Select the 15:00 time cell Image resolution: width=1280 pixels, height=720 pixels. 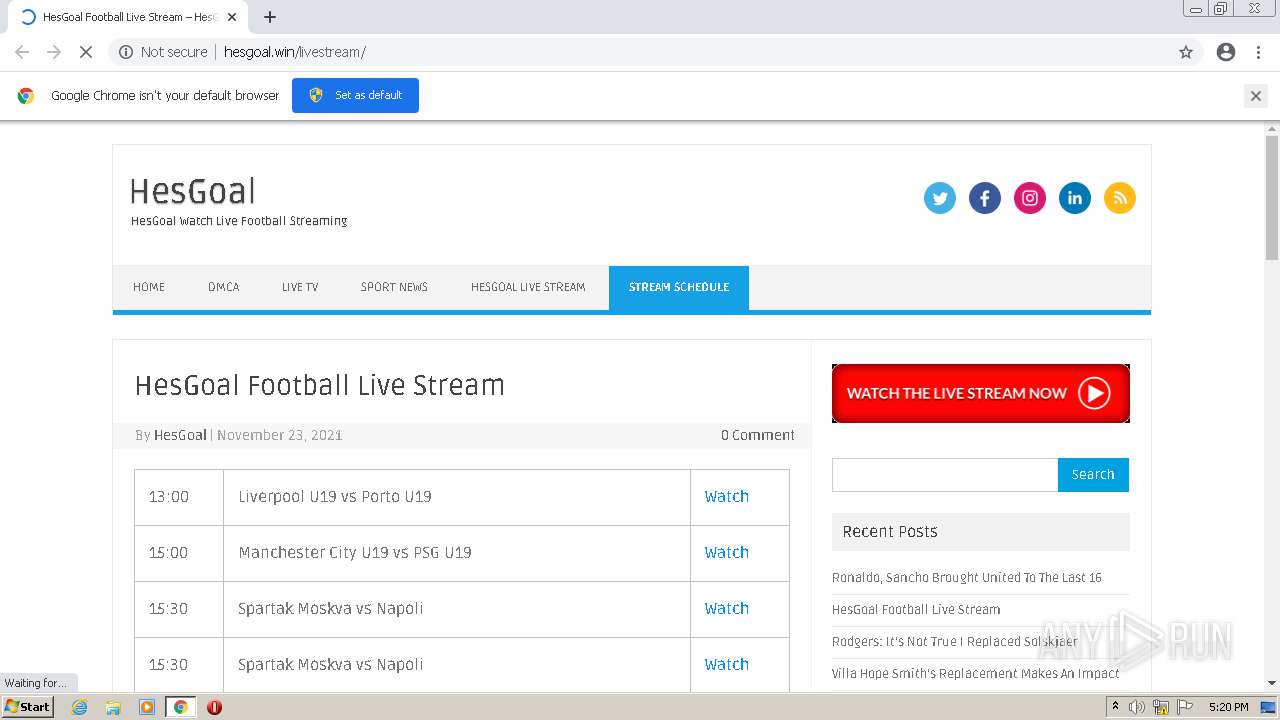[x=179, y=553]
